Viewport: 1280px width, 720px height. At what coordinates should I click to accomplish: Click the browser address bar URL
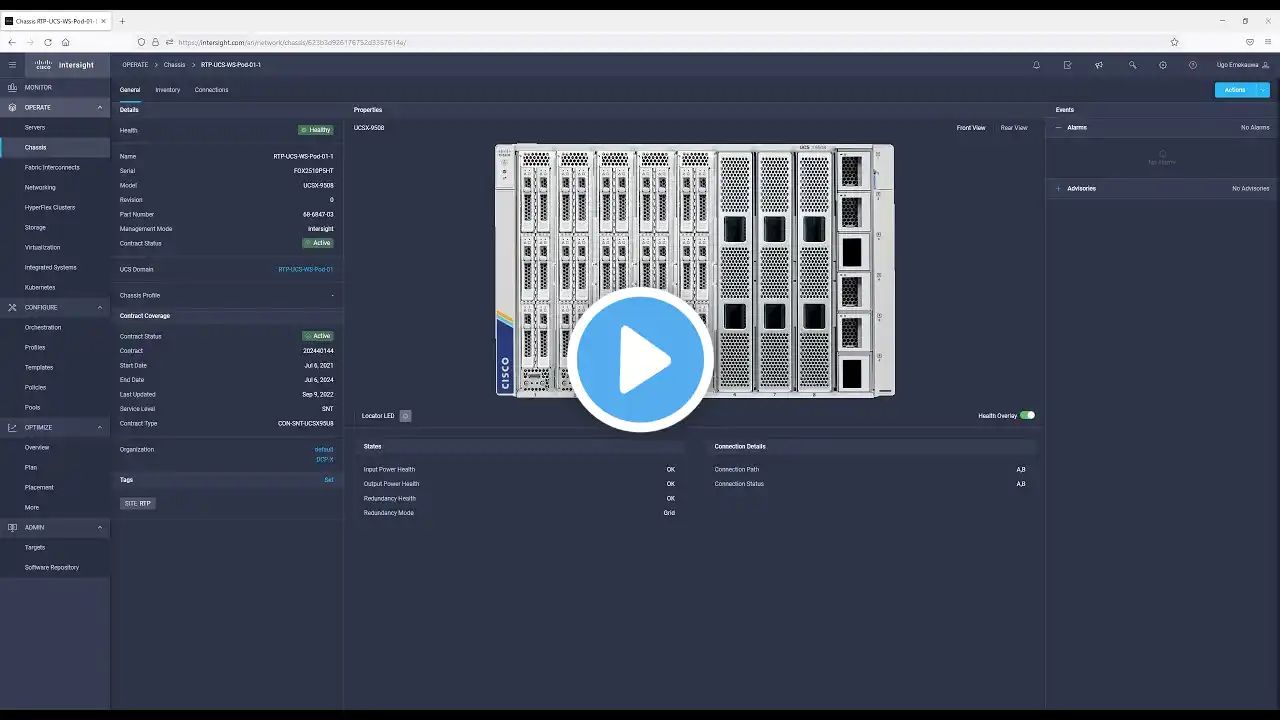292,42
